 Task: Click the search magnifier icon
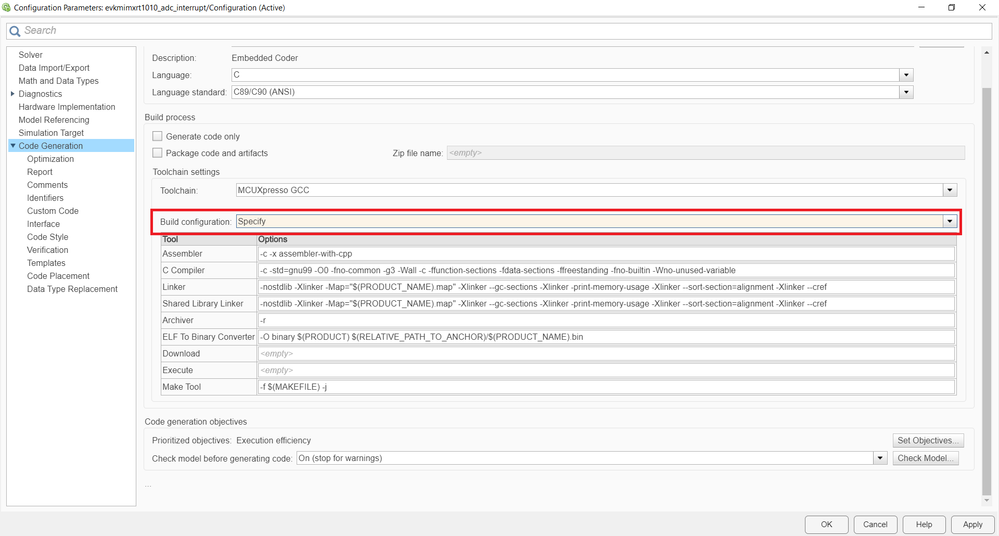[x=15, y=31]
